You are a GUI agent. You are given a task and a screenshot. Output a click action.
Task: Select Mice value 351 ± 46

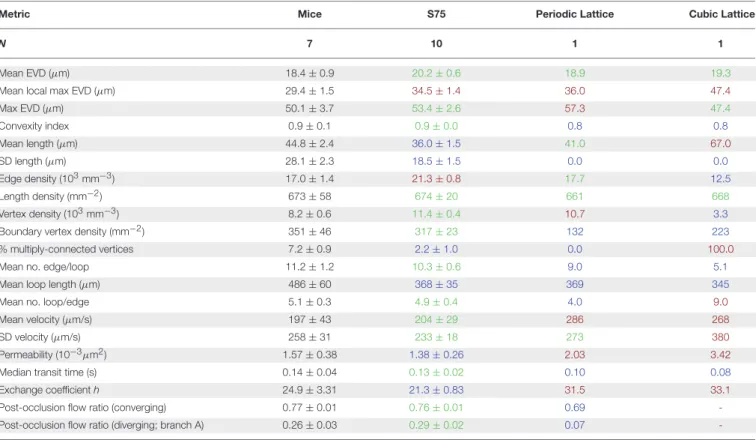(310, 232)
